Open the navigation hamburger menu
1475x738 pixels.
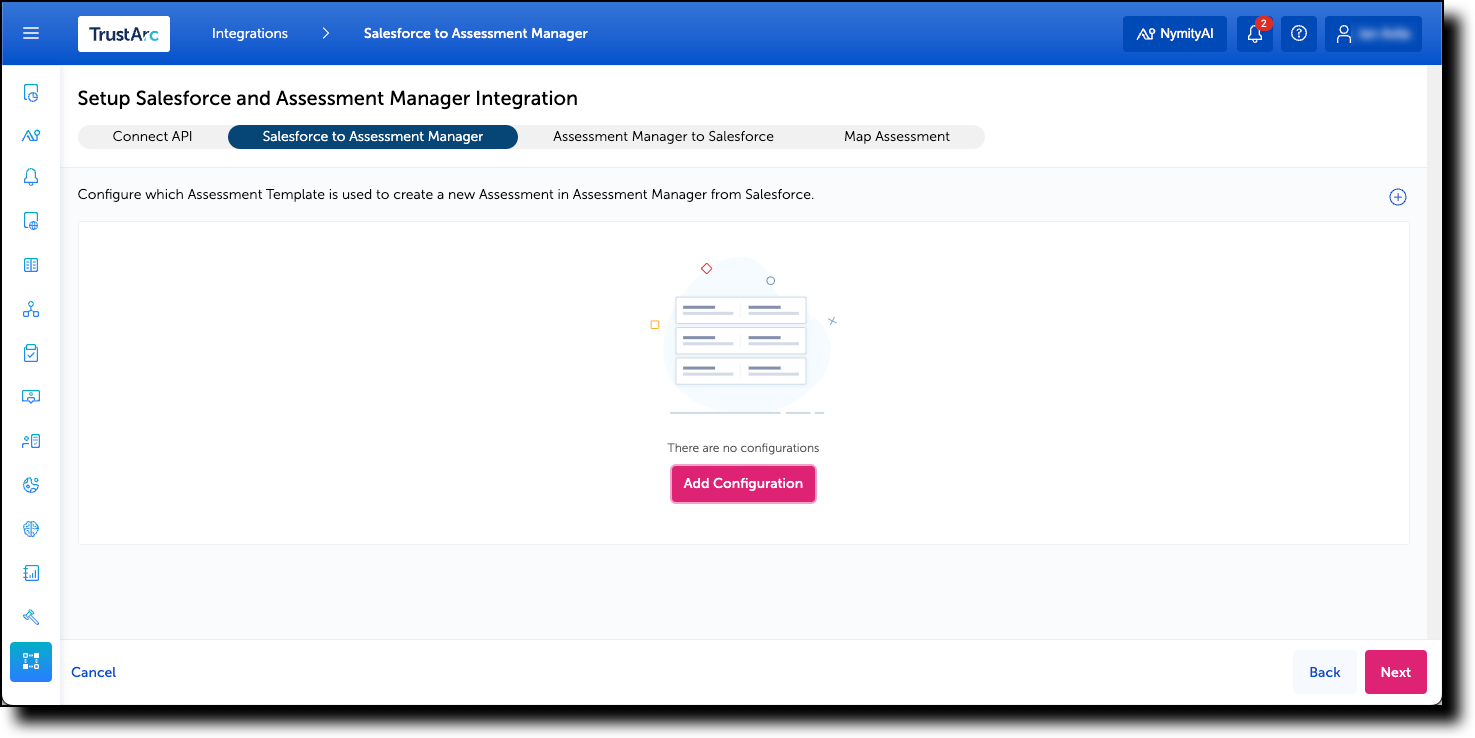pos(30,33)
